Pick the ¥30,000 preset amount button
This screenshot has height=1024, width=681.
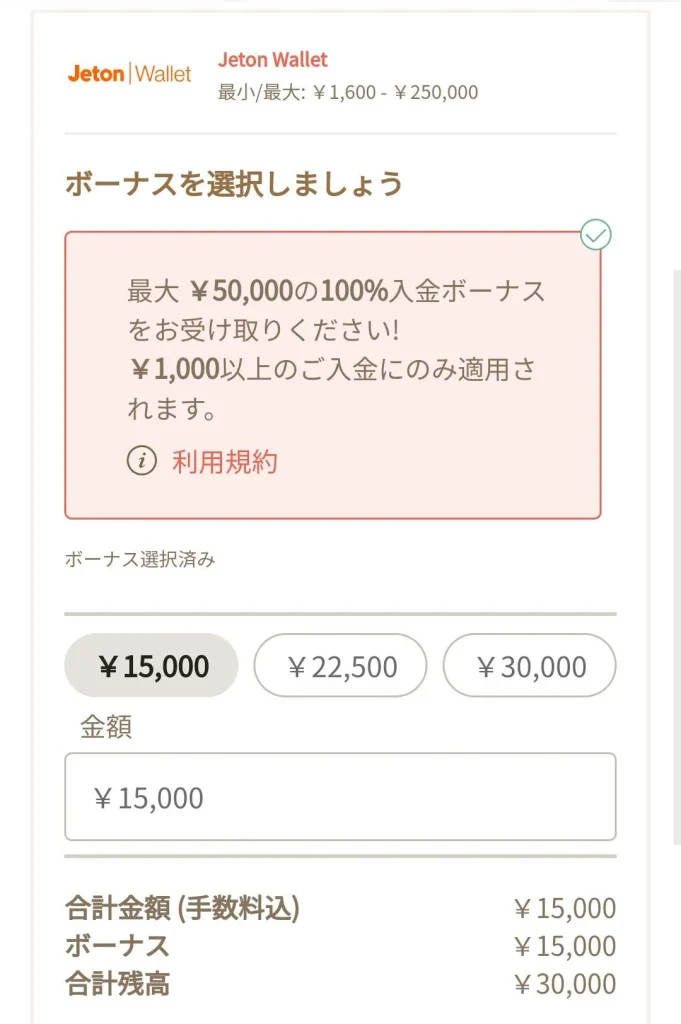(x=529, y=666)
